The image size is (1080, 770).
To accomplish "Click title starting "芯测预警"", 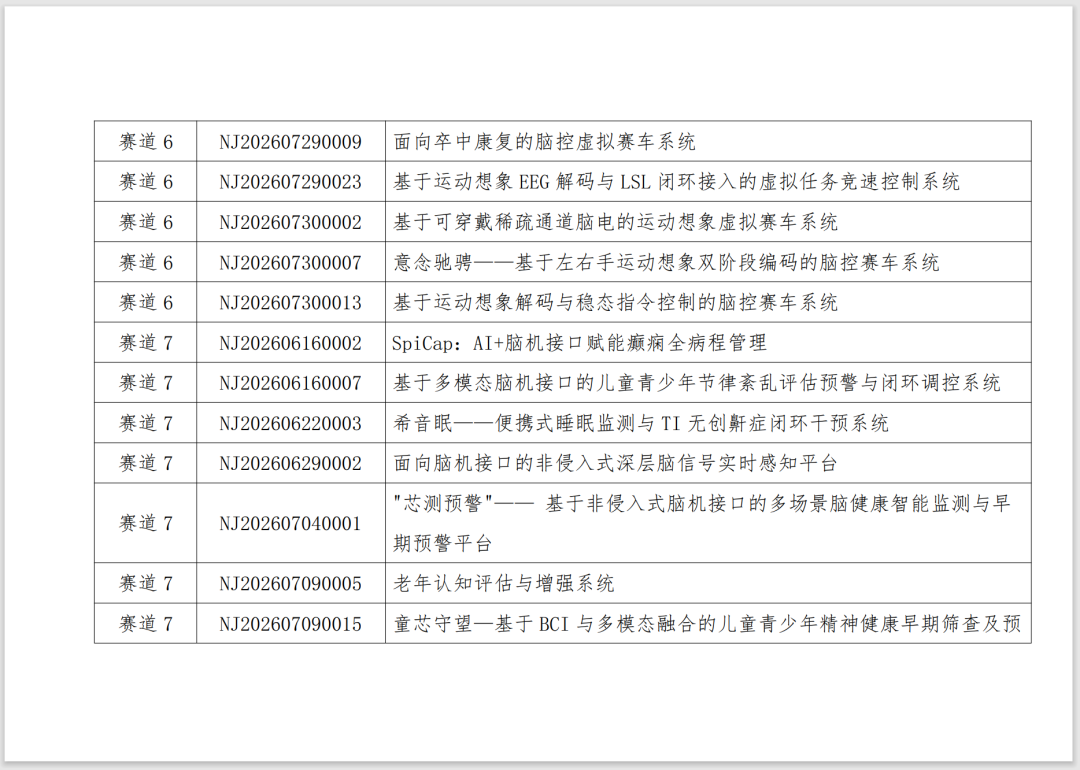I will (702, 523).
